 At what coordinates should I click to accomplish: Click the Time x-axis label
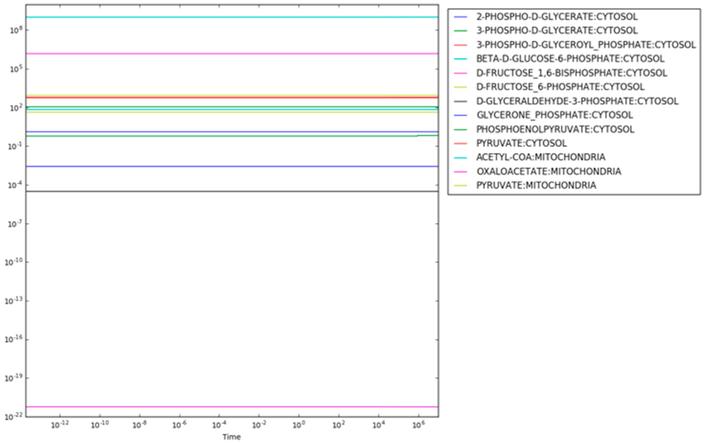231,437
